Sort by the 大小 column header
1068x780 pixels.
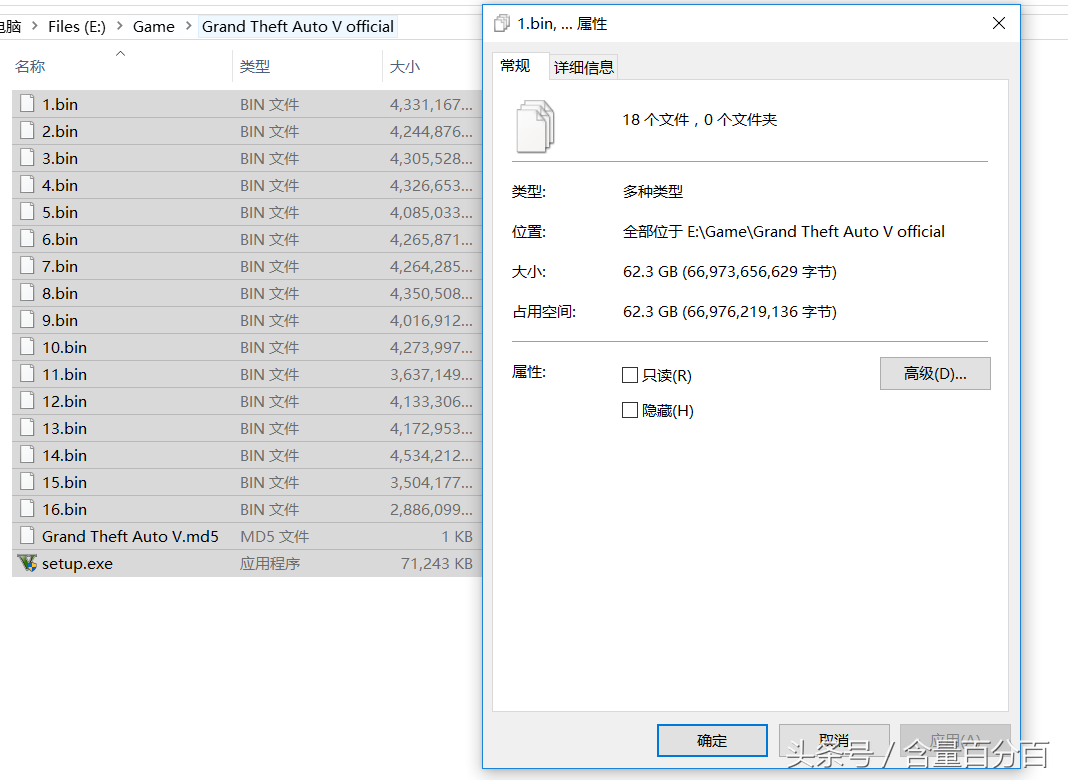(405, 67)
